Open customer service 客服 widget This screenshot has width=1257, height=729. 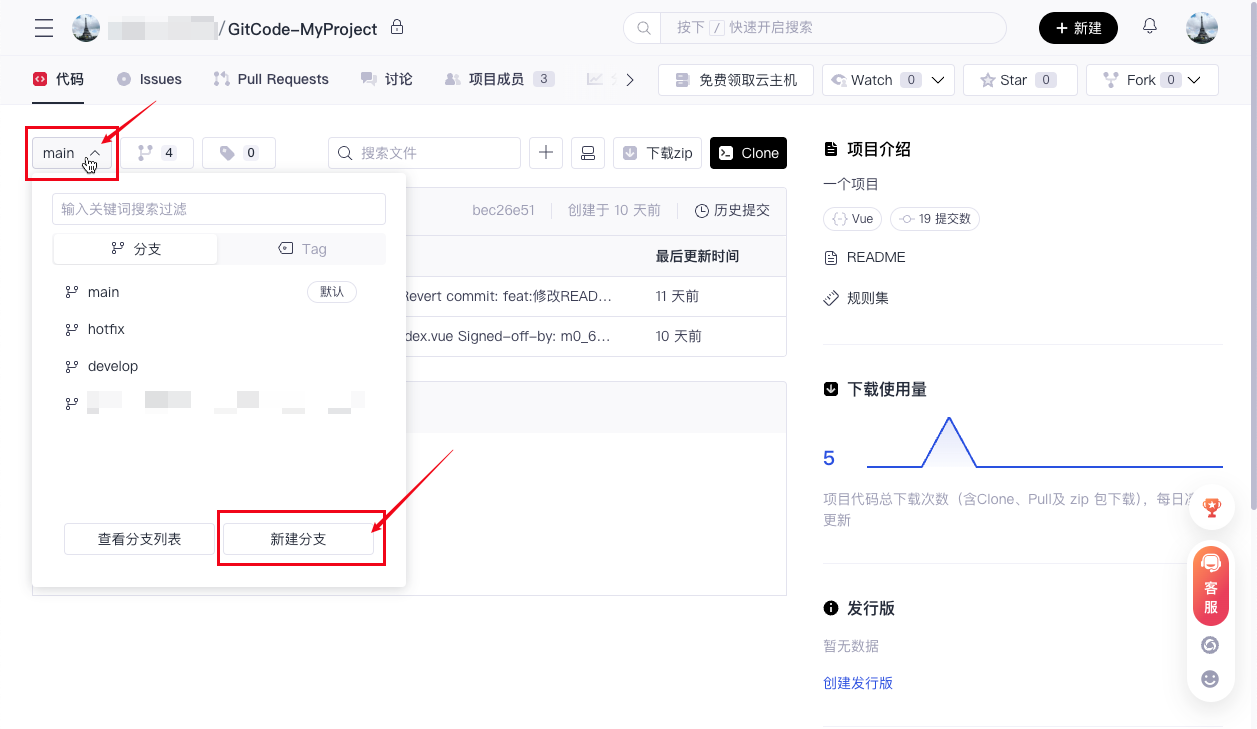pyautogui.click(x=1211, y=586)
